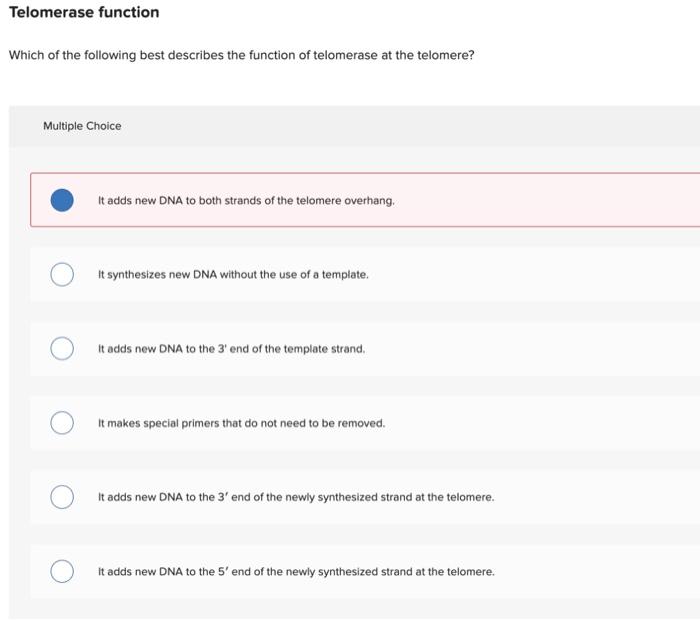700x620 pixels.
Task: Select the filled radio for 'both strands' answer
Action: click(x=62, y=200)
